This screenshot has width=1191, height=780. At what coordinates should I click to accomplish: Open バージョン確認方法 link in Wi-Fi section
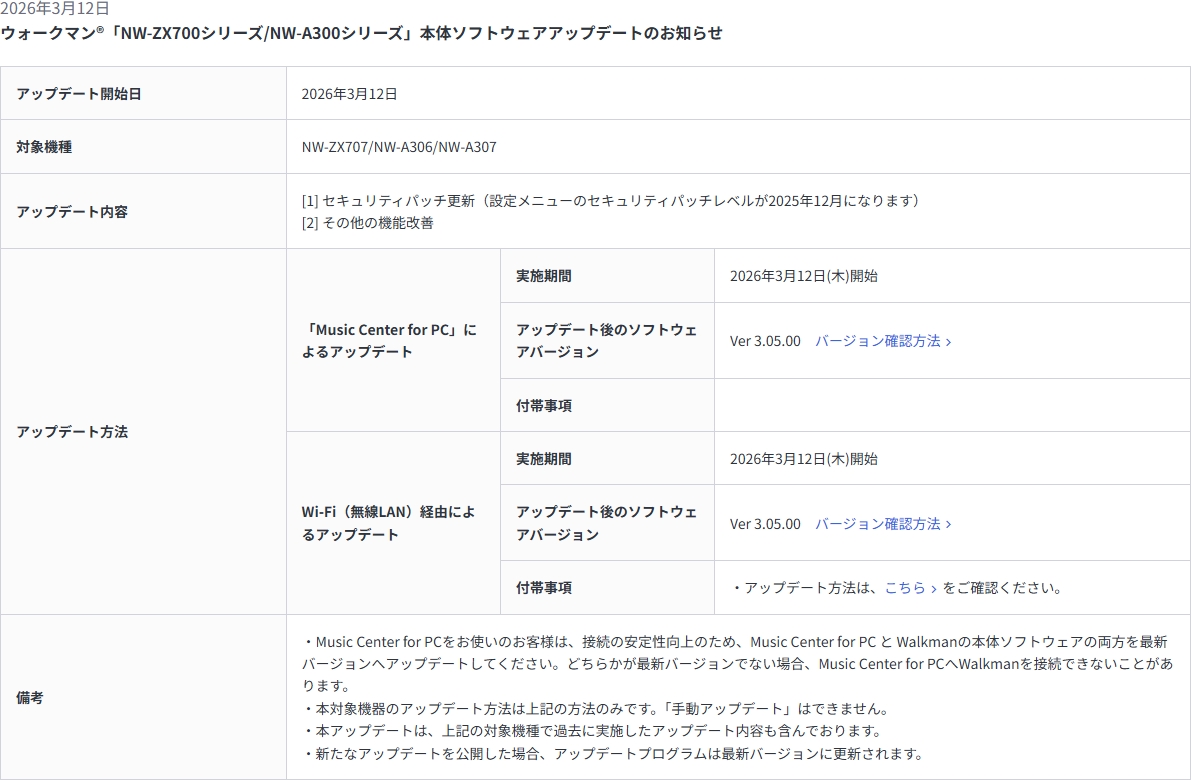[877, 524]
